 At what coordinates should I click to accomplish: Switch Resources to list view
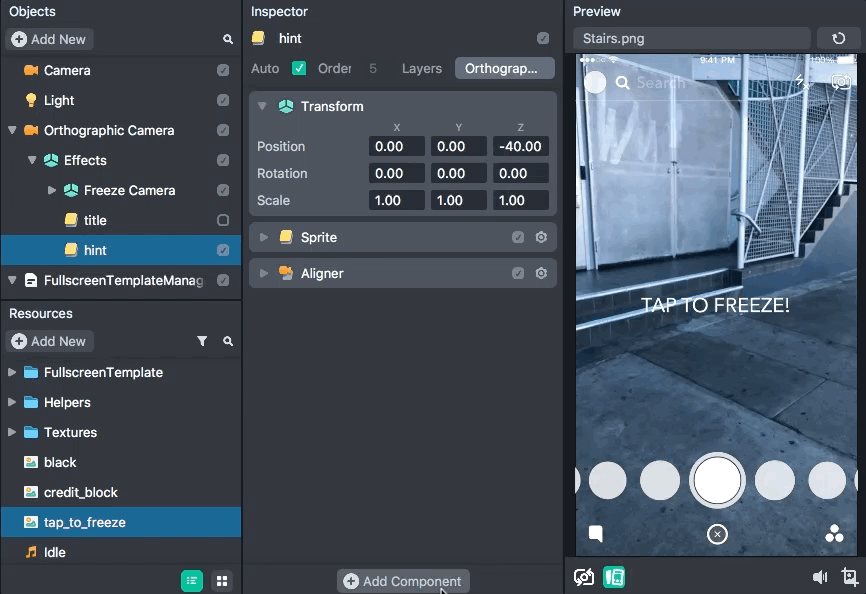191,581
